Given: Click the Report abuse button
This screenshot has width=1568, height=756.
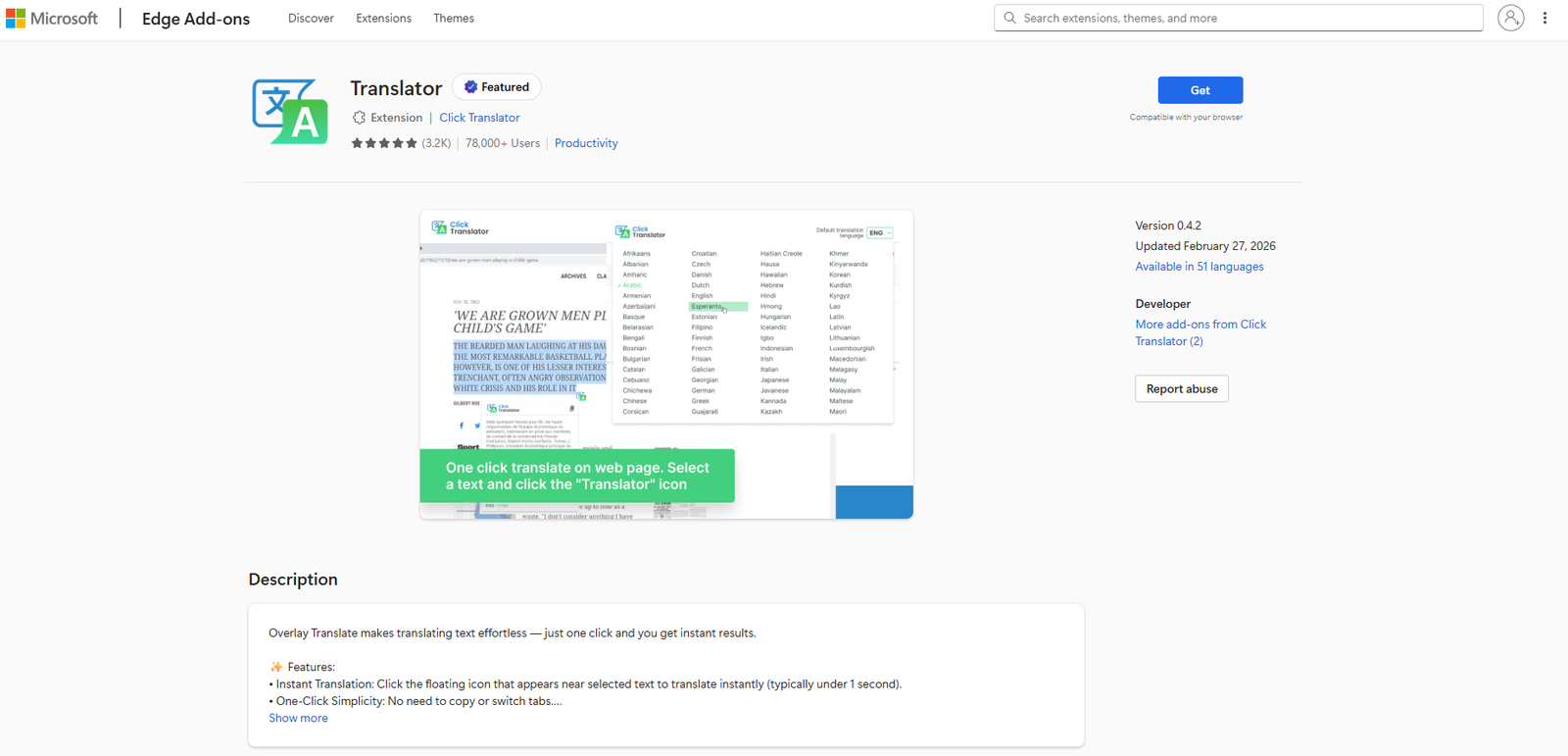Looking at the screenshot, I should tap(1182, 388).
